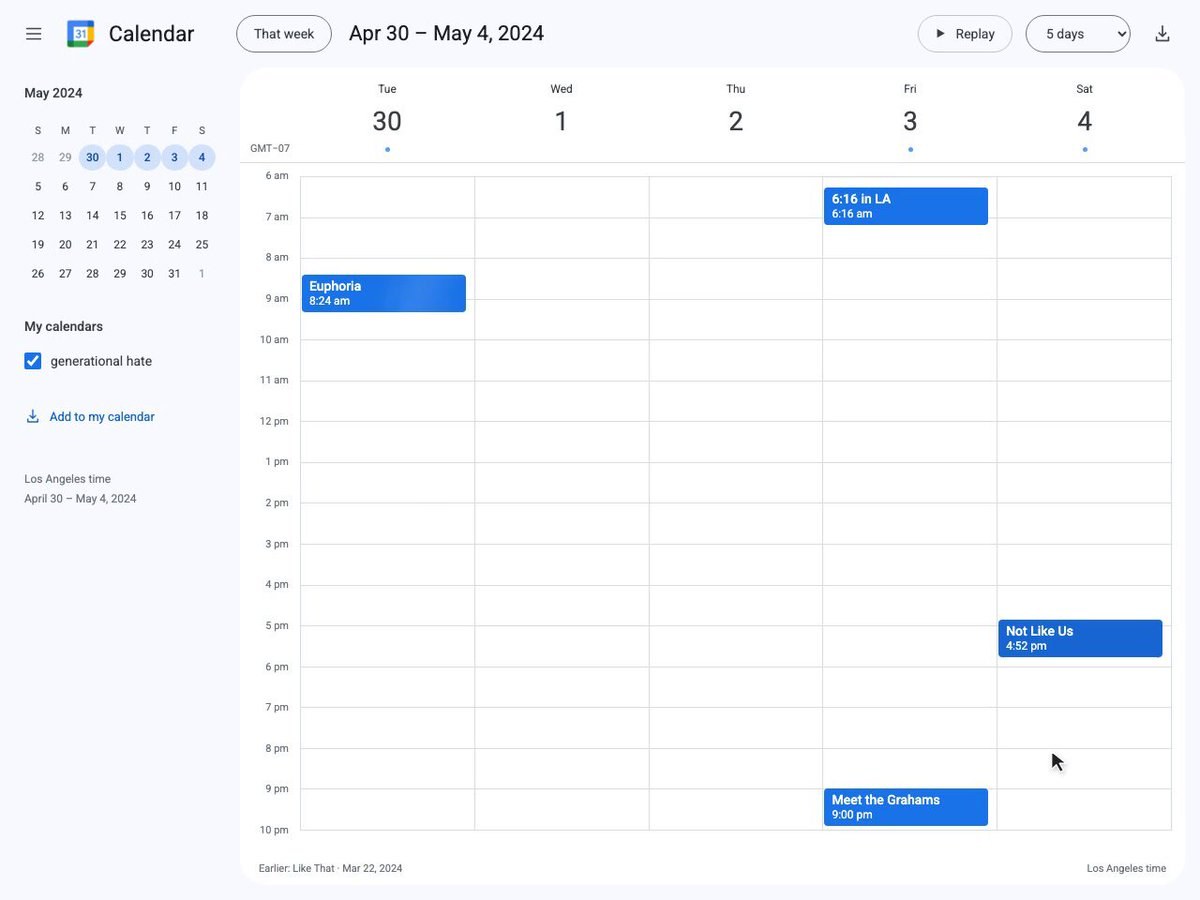Screen dimensions: 1200x900
Task: Open the 5 days view dropdown
Action: click(x=1078, y=34)
